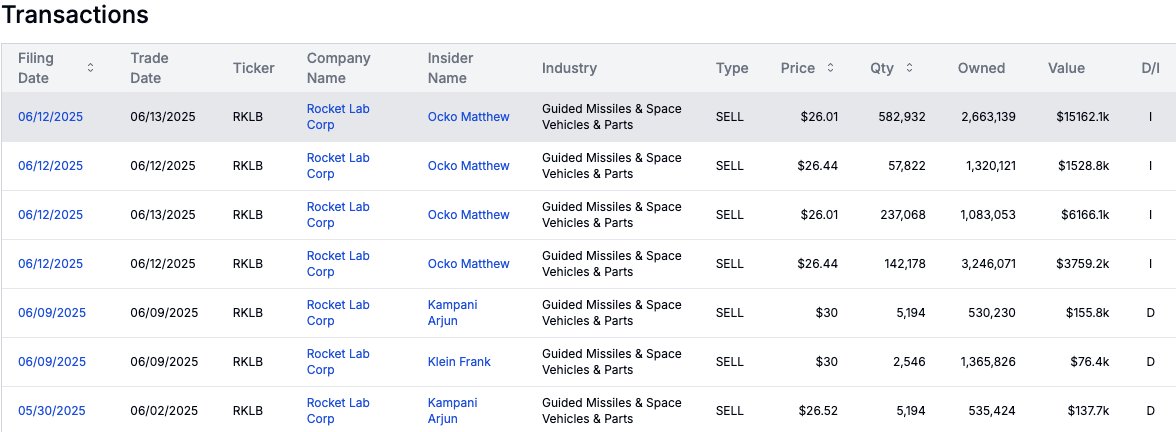The image size is (1176, 432).
Task: Open filing date link in $1528.8k row
Action: coord(50,166)
